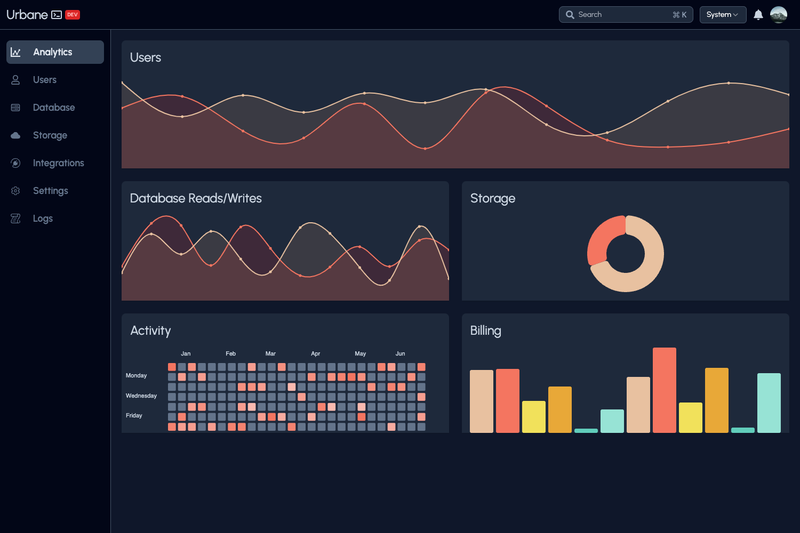The image size is (800, 533).
Task: Click the Monday row label
Action: (136, 375)
